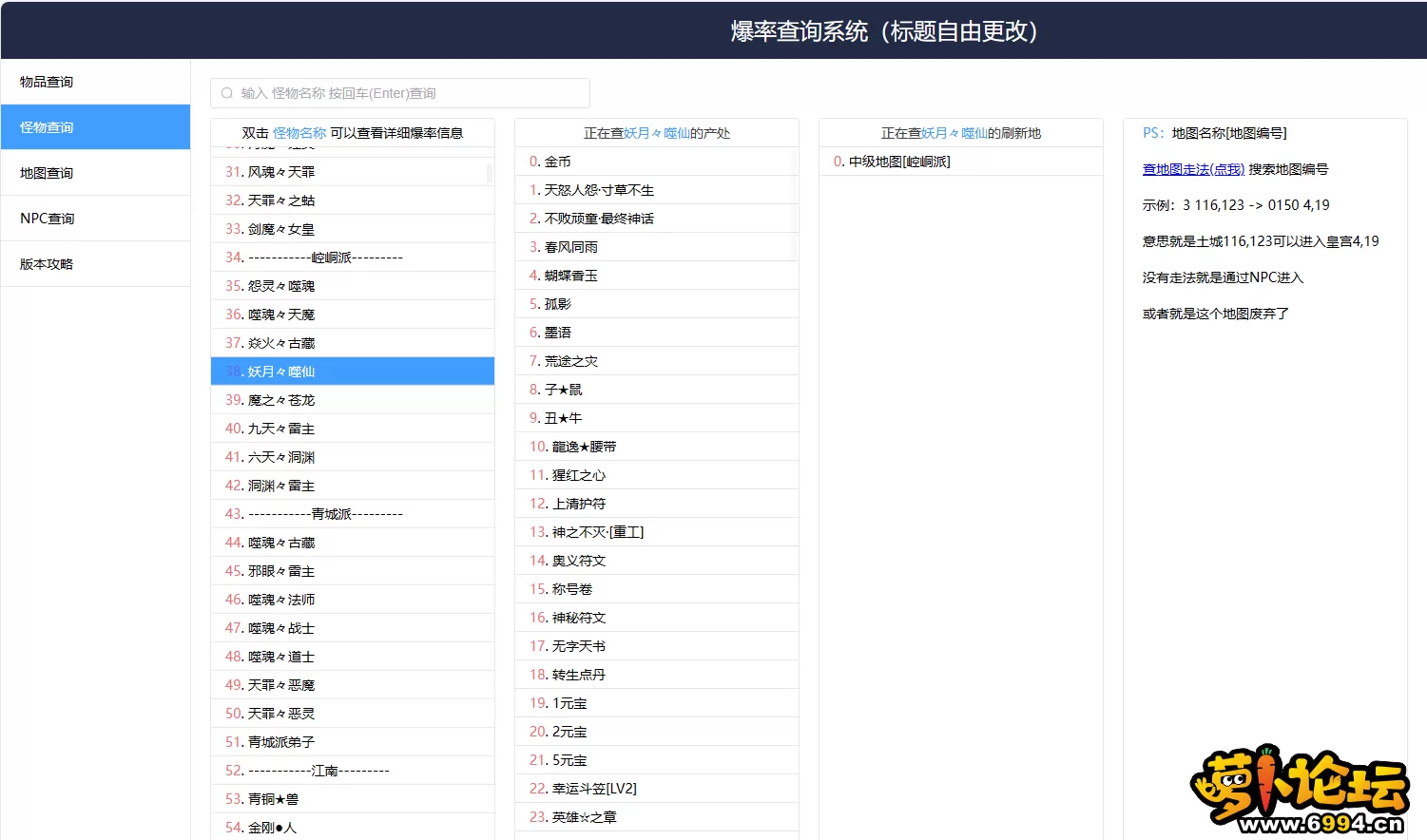1427x840 pixels.
Task: Click drop item 1 天怒人怨·寸草不生
Action: (x=657, y=190)
